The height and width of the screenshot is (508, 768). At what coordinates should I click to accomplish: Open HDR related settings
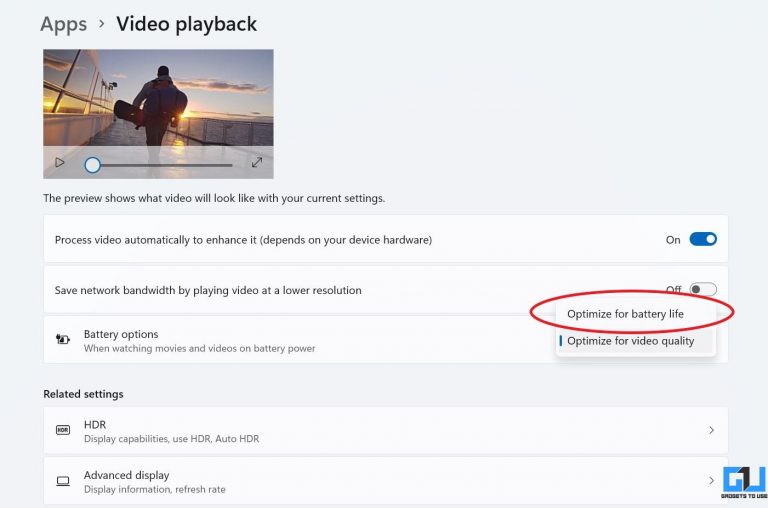click(385, 430)
